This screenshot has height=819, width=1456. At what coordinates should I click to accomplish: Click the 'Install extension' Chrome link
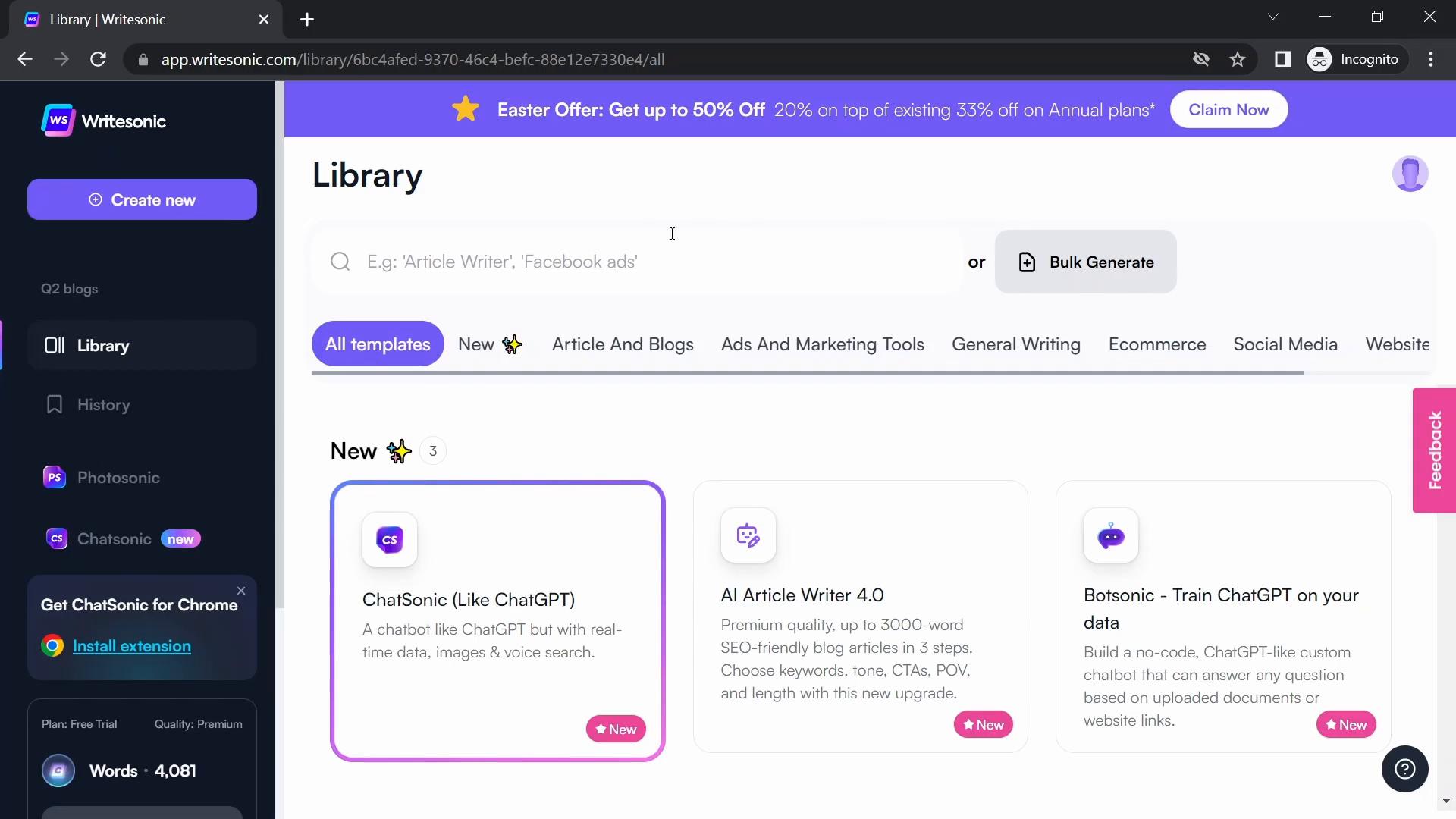(x=132, y=646)
